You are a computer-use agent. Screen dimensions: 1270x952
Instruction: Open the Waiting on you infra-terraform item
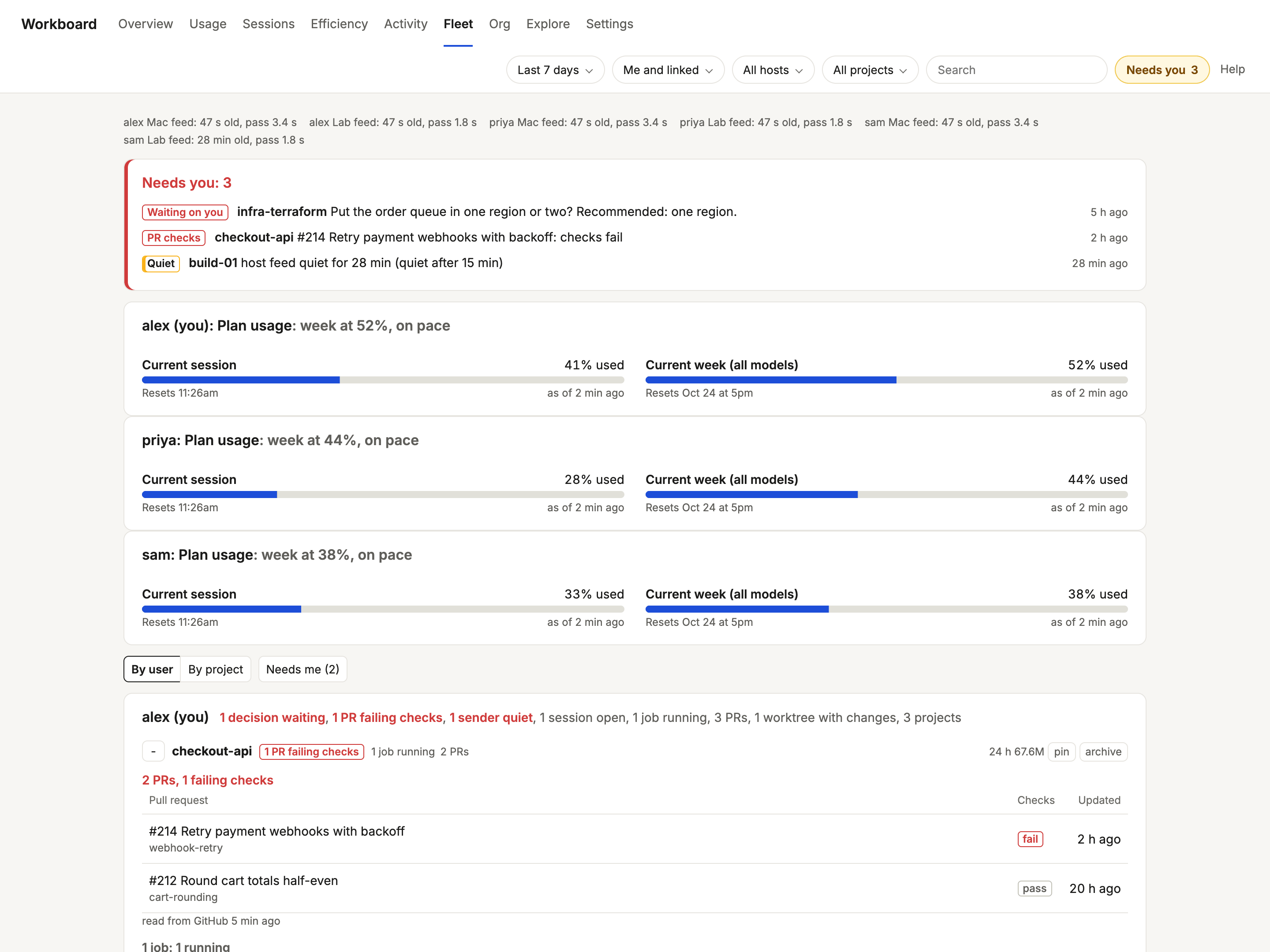(x=635, y=212)
